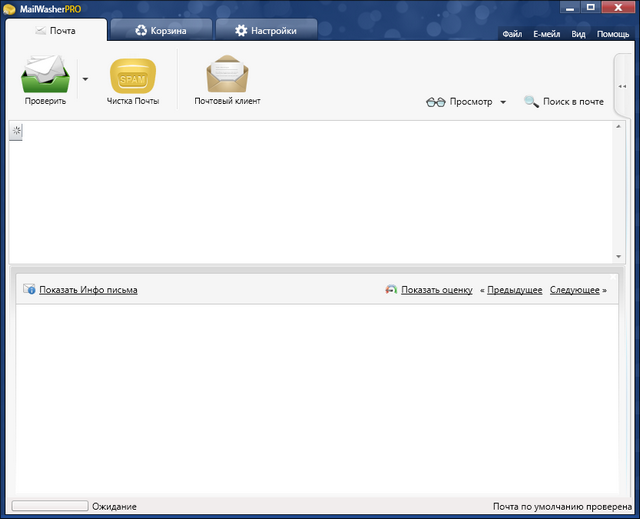Open the Почтовый клиент envelope icon
640x519 pixels.
[x=227, y=74]
